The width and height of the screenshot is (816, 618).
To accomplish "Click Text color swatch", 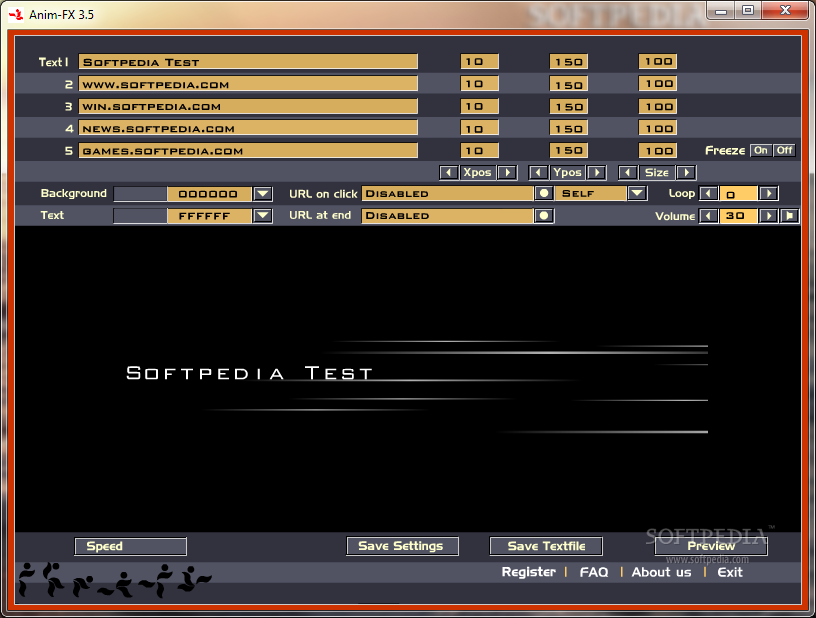I will pyautogui.click(x=140, y=216).
